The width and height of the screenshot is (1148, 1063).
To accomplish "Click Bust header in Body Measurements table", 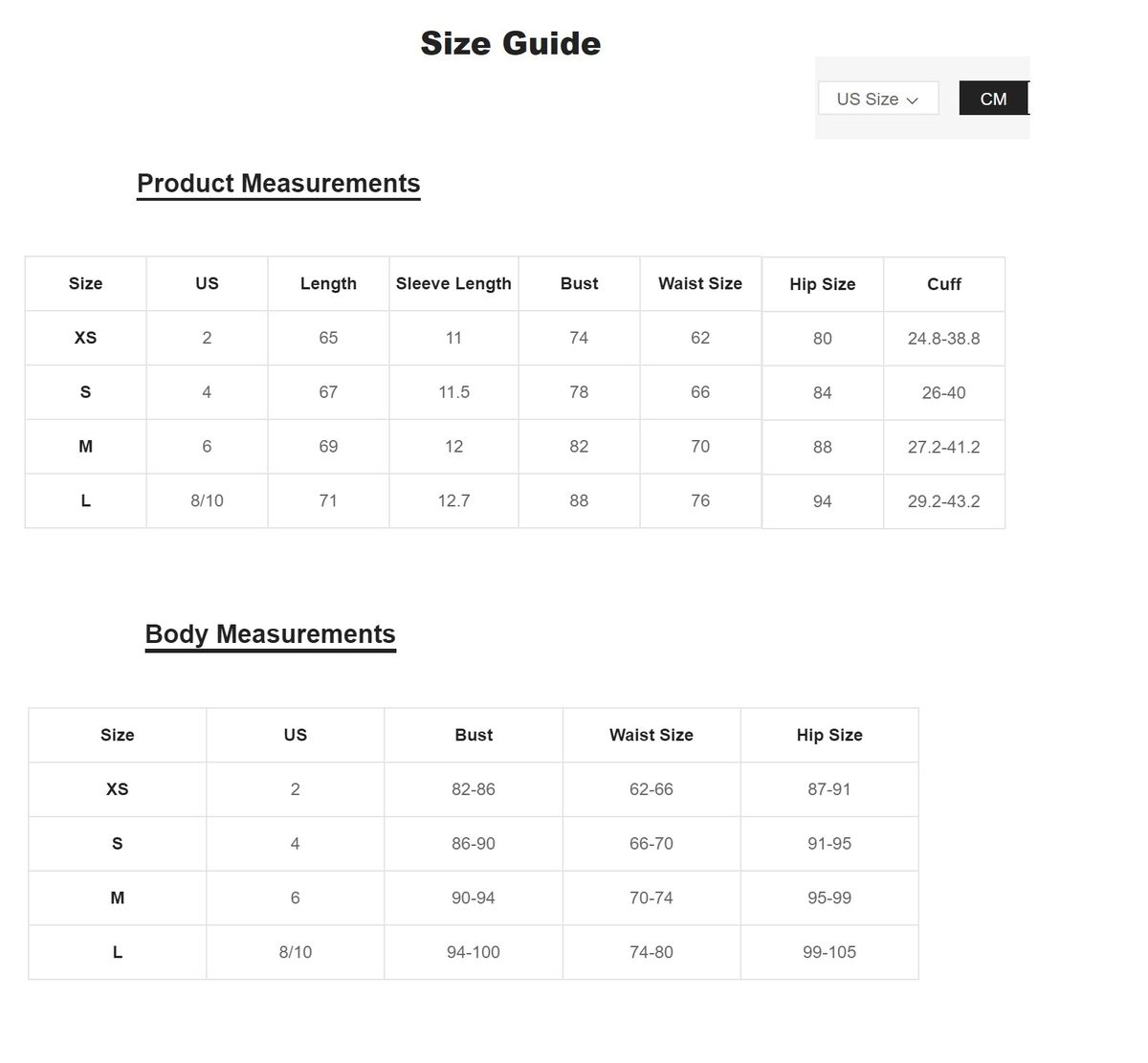I will [x=474, y=735].
